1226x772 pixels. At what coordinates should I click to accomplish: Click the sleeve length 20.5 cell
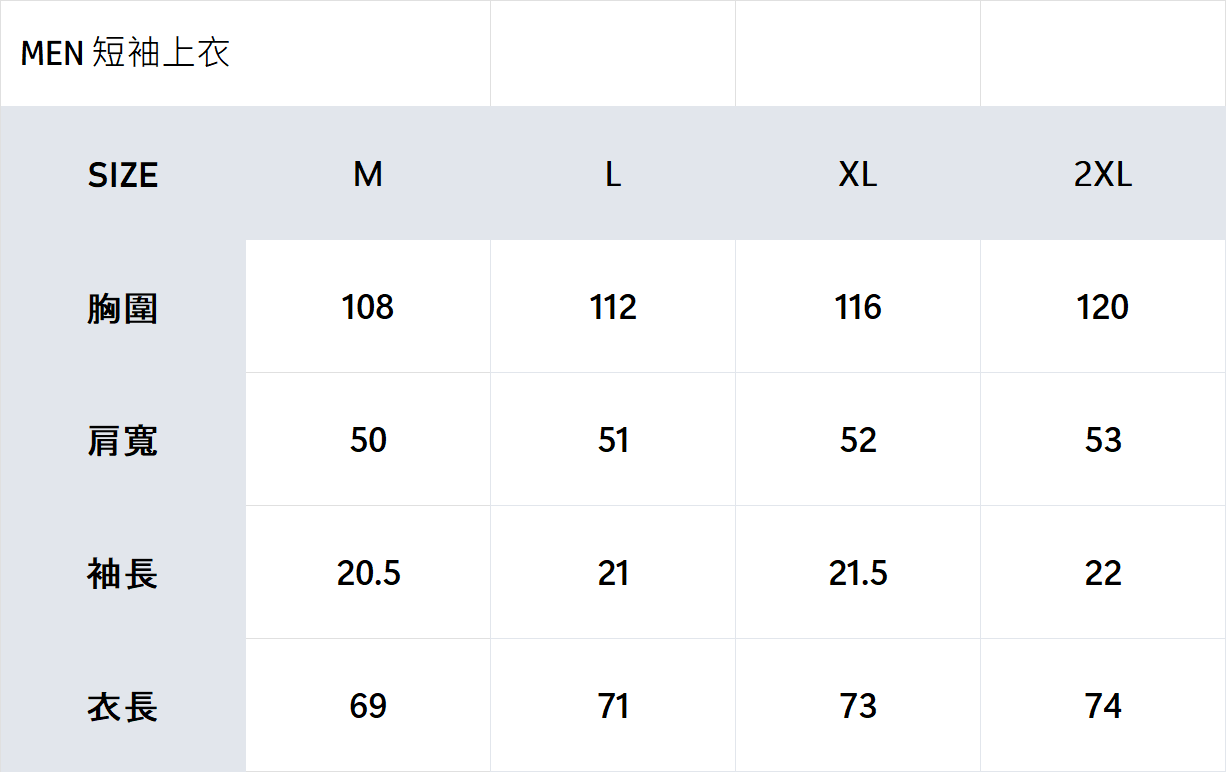pyautogui.click(x=368, y=573)
